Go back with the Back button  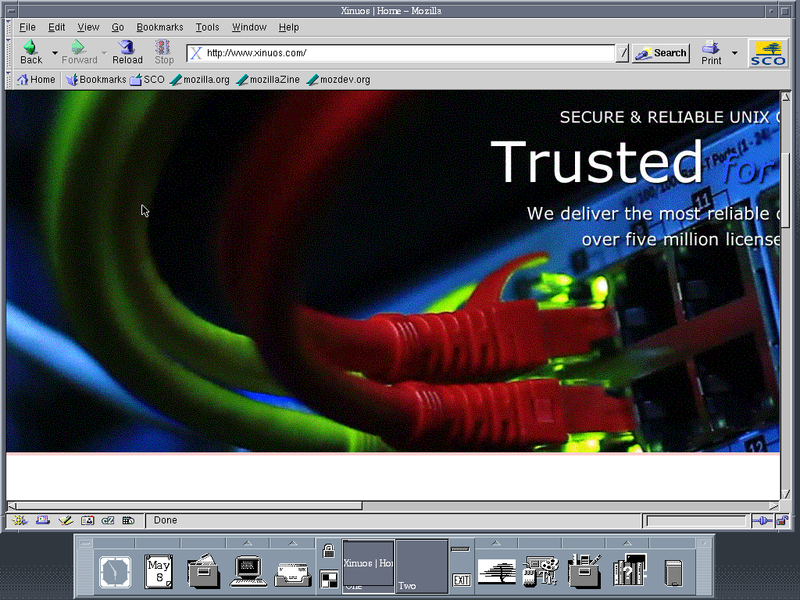(x=31, y=52)
